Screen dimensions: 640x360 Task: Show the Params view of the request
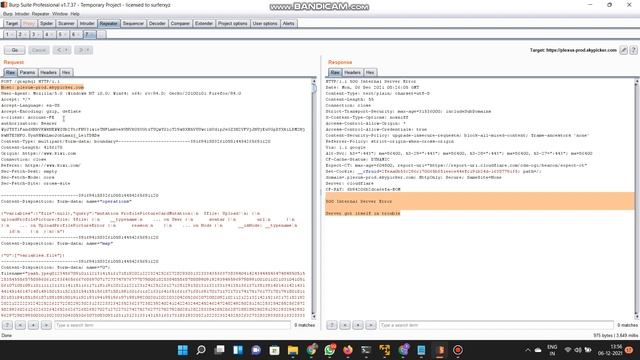(x=27, y=72)
